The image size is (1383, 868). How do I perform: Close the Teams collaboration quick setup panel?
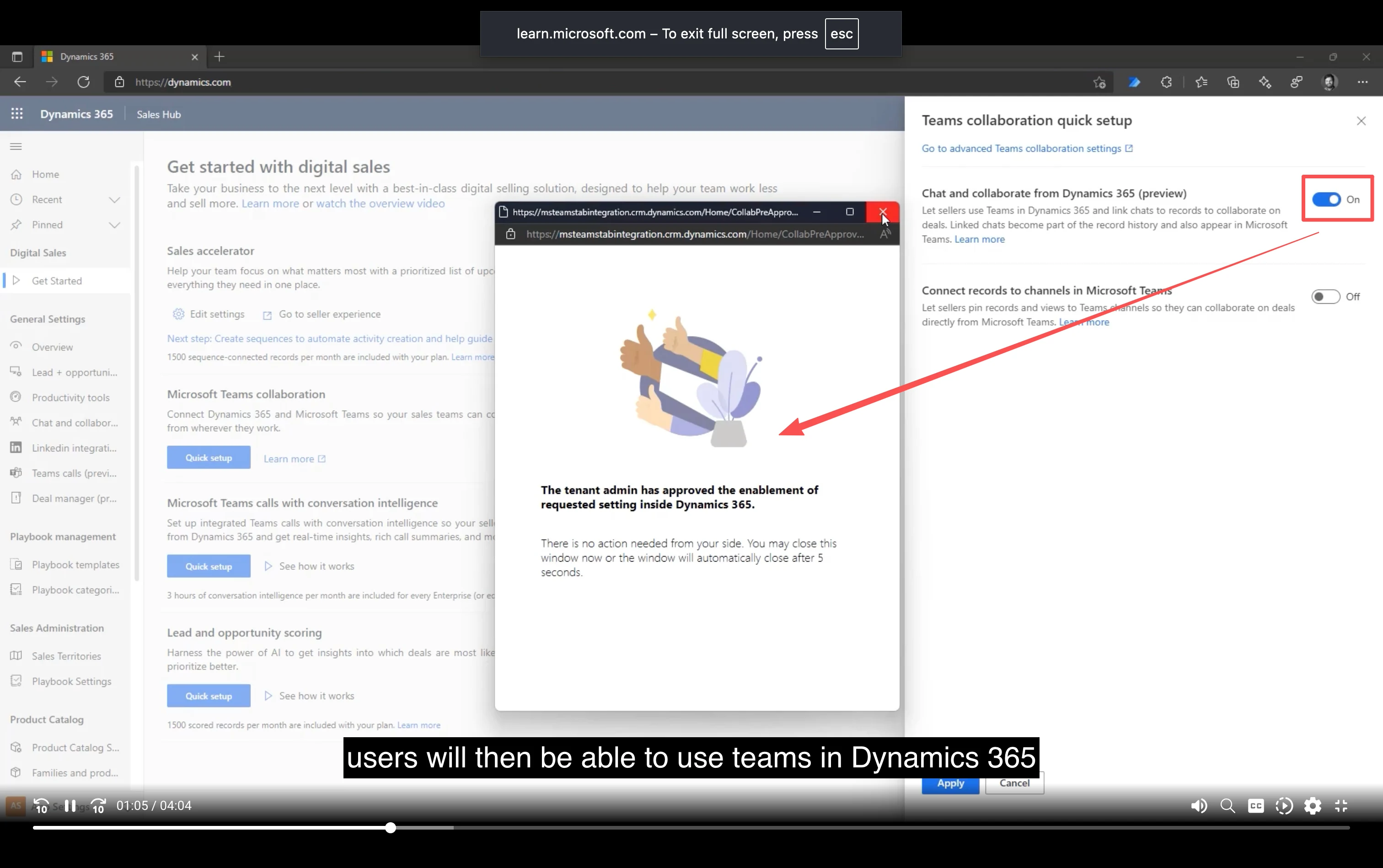click(1361, 121)
